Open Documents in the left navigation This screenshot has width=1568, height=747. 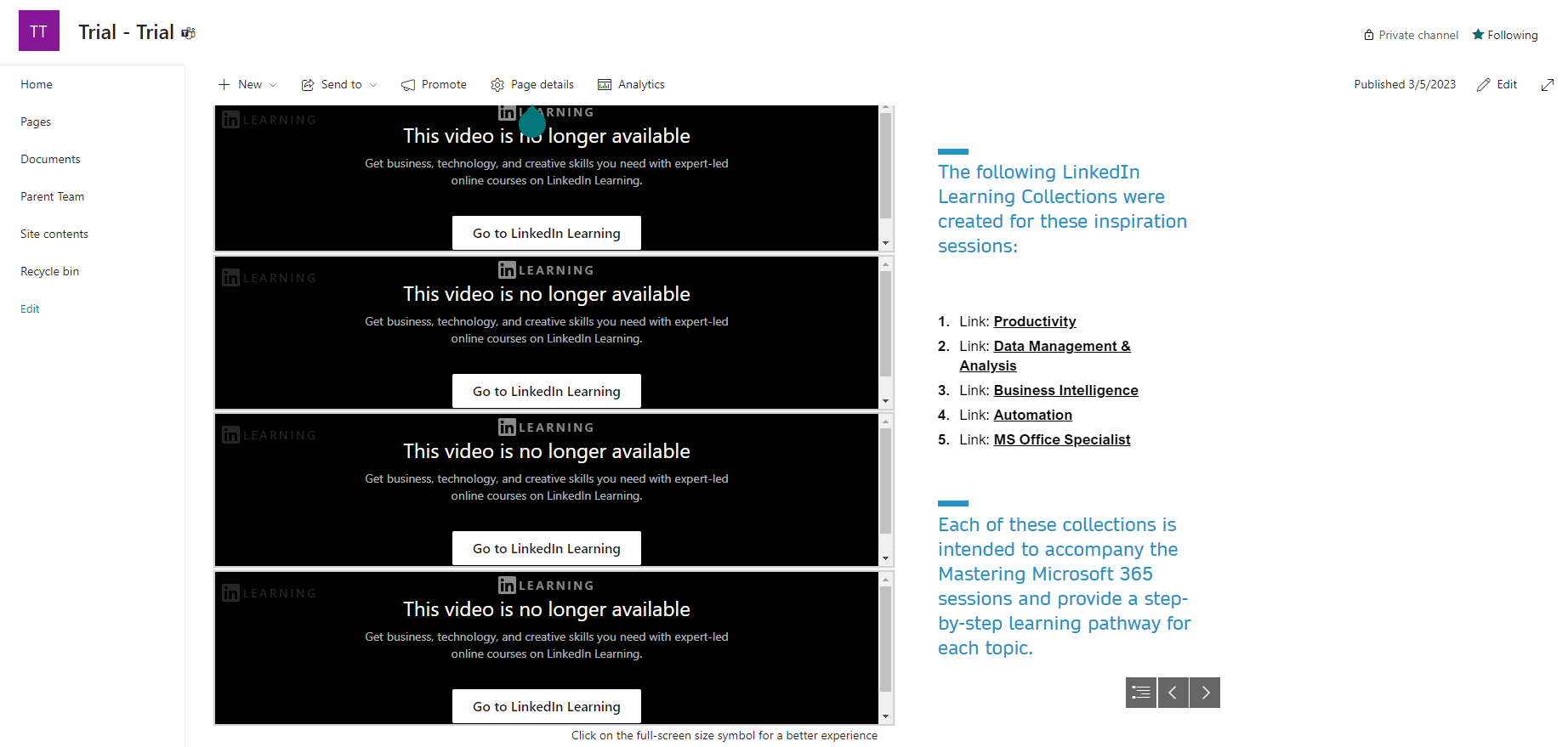click(50, 159)
